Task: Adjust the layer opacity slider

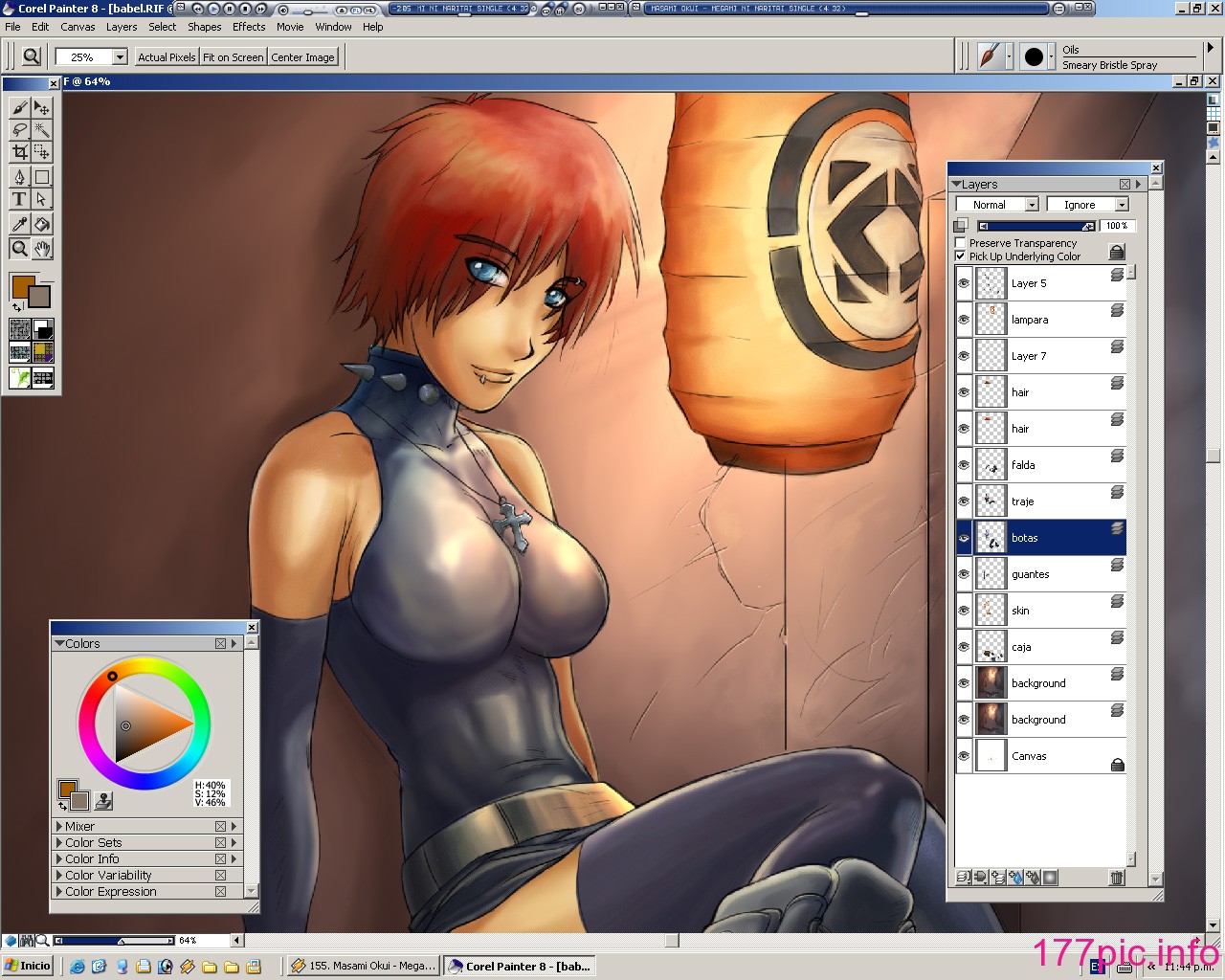Action: [x=1036, y=227]
